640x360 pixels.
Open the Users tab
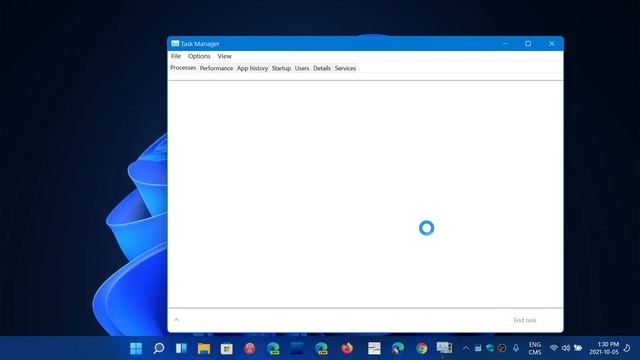pos(302,68)
